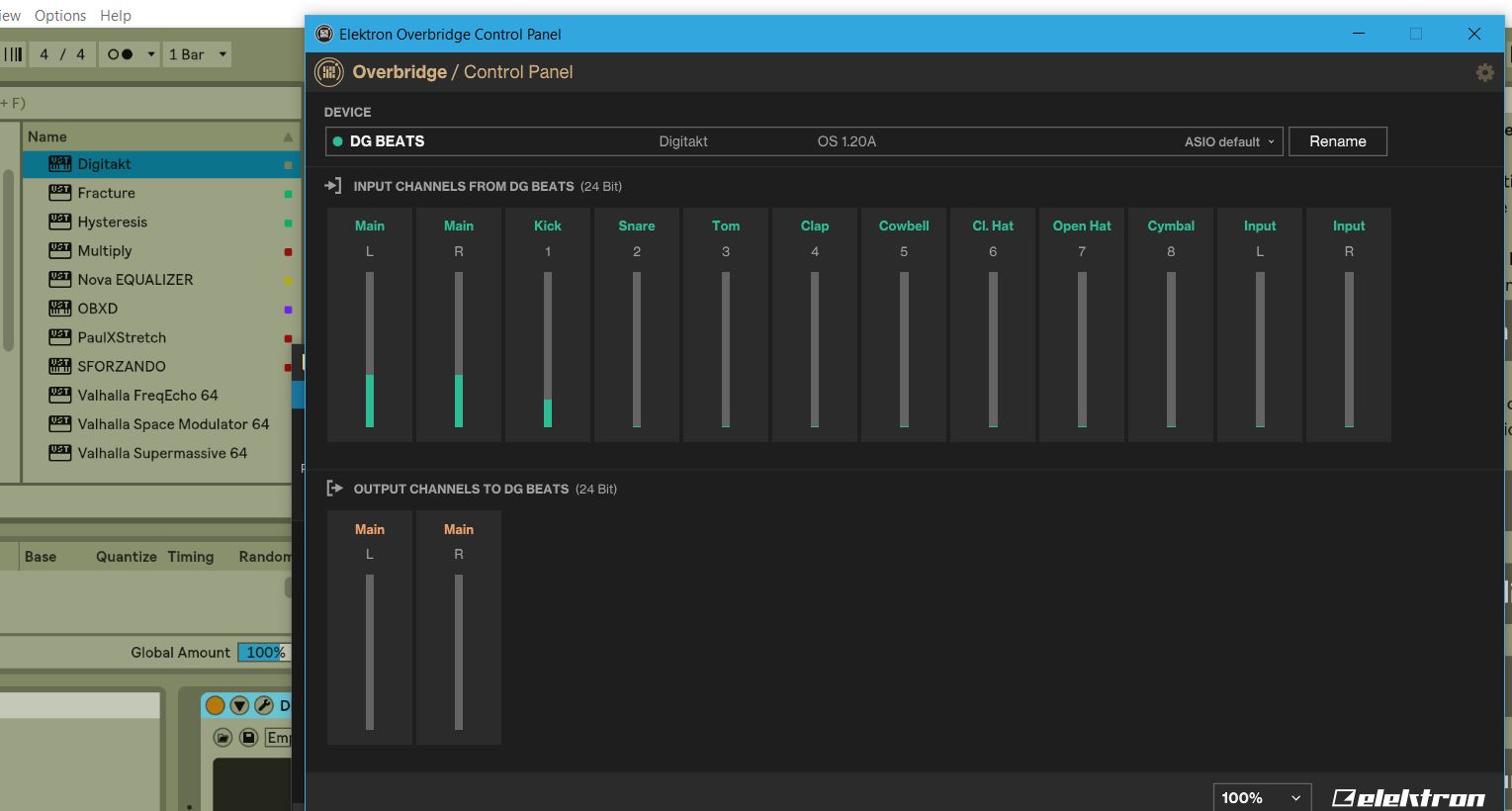Open the ASIO default dropdown
Image resolution: width=1512 pixels, height=811 pixels.
(1230, 141)
